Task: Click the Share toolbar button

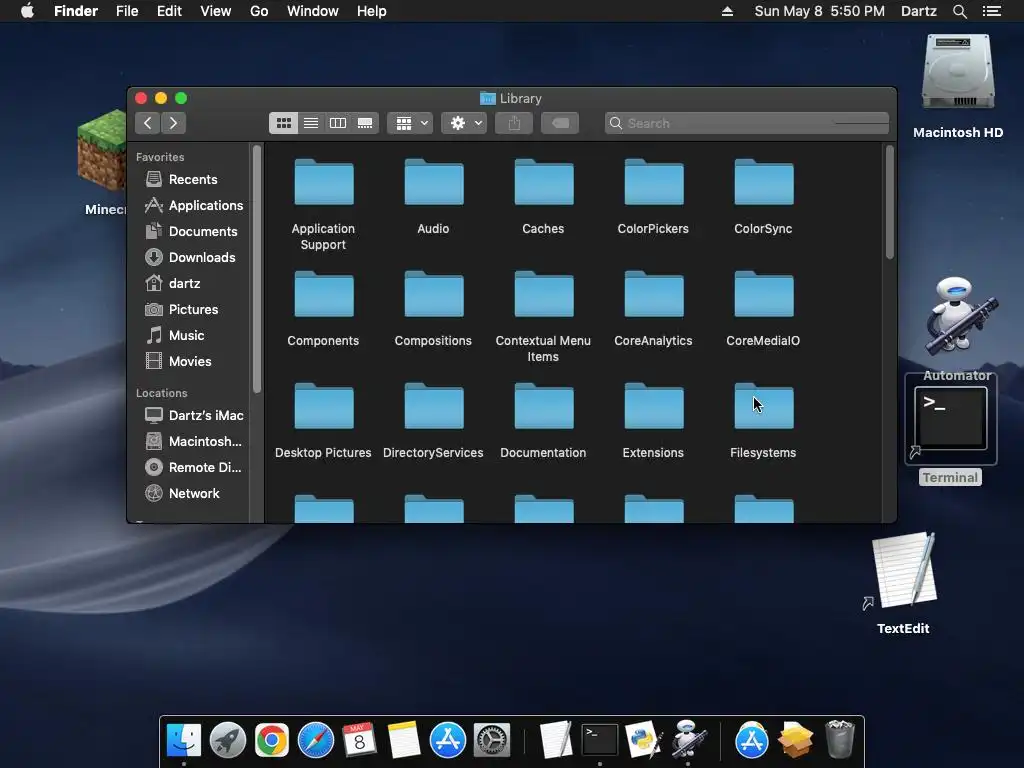Action: click(x=514, y=123)
